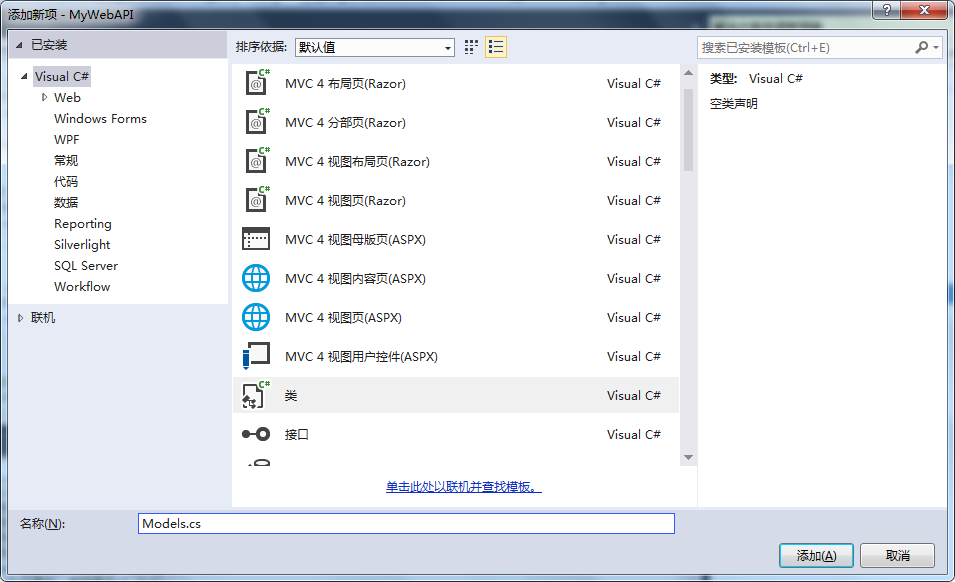Click the MVC 4 分部页(Razor) template icon
Viewport: 955px width, 582px height.
tap(256, 122)
